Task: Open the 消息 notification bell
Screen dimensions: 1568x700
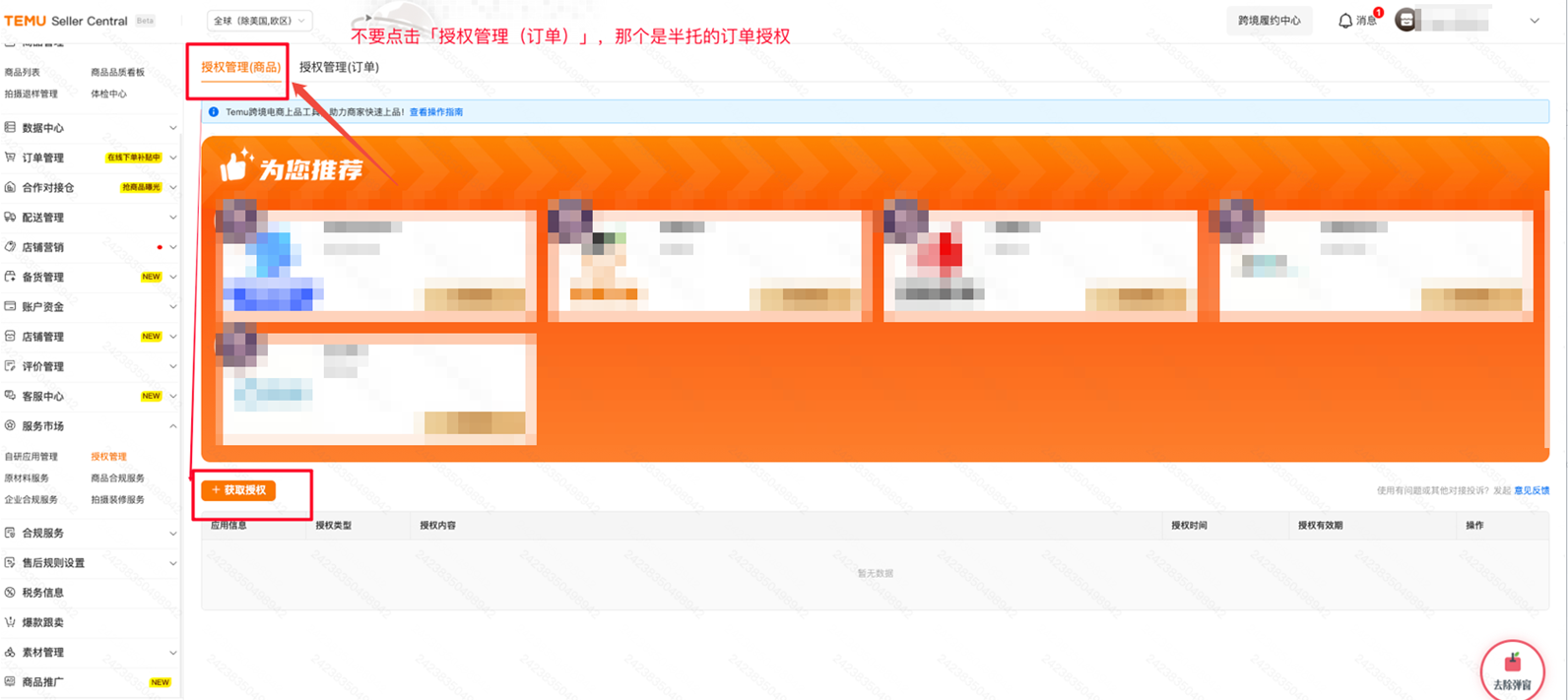Action: pyautogui.click(x=1345, y=21)
